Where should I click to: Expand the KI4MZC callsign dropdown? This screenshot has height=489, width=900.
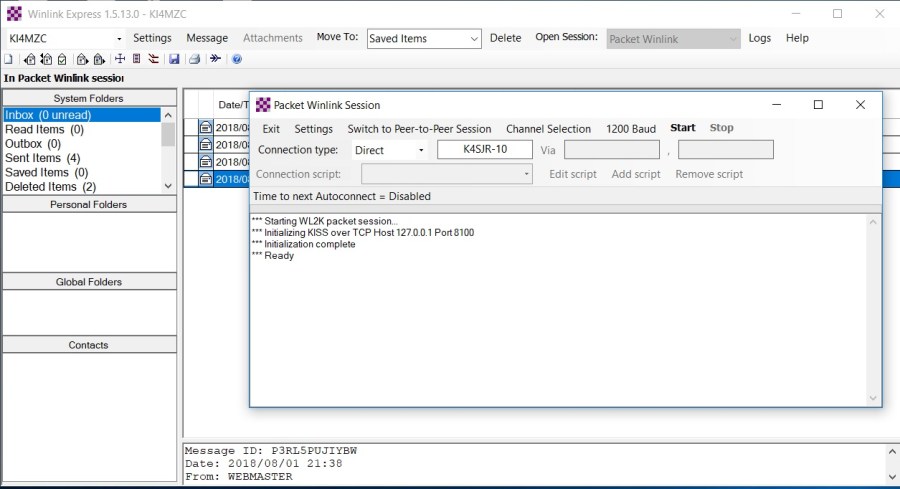(119, 39)
